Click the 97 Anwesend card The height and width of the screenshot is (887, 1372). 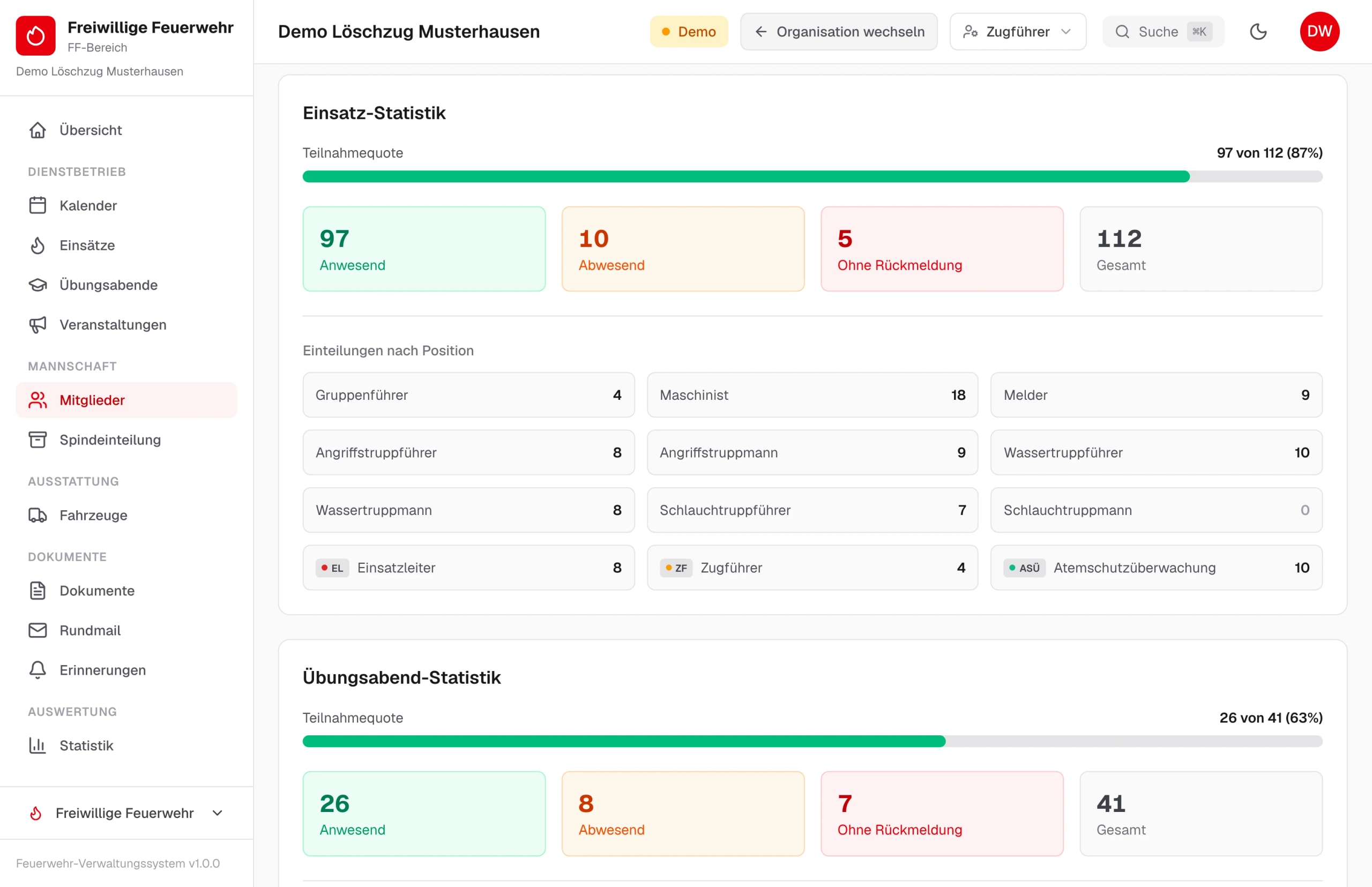click(x=424, y=249)
